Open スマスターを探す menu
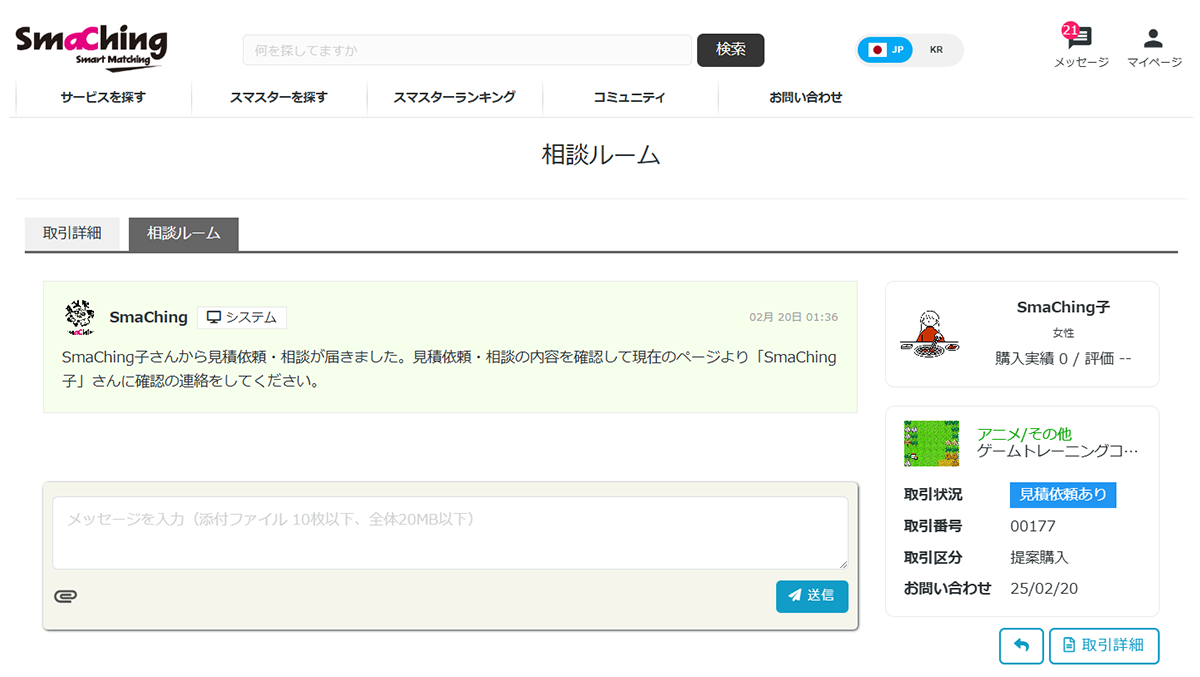Screen dimensions: 1200x677 [x=278, y=98]
